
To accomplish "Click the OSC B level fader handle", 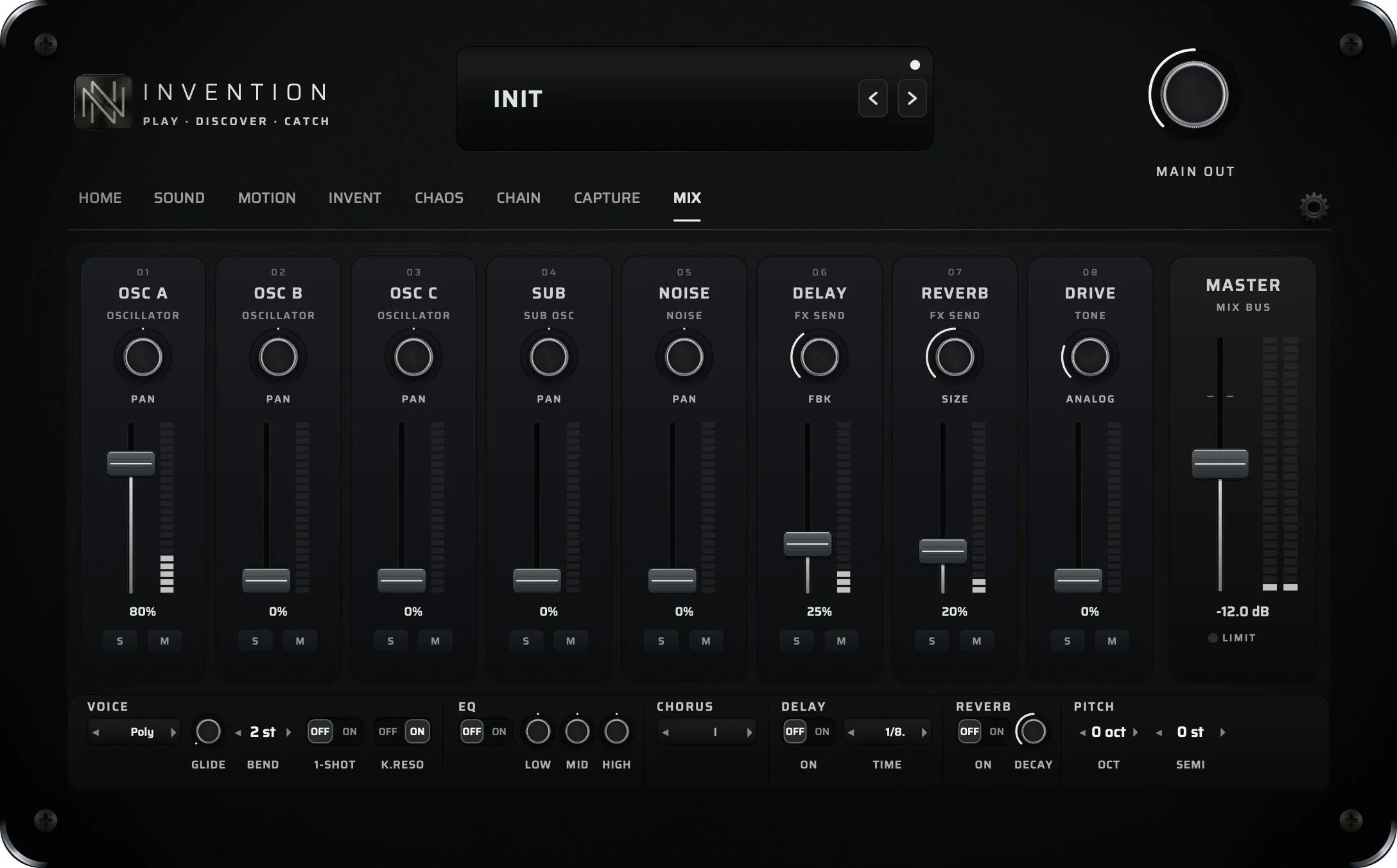I will click(x=266, y=580).
